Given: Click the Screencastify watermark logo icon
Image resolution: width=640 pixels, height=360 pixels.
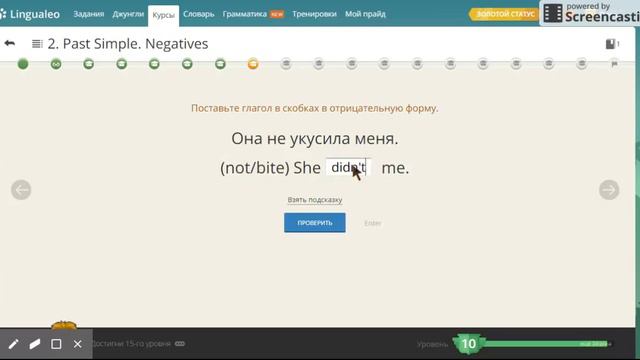Looking at the screenshot, I should (x=553, y=13).
